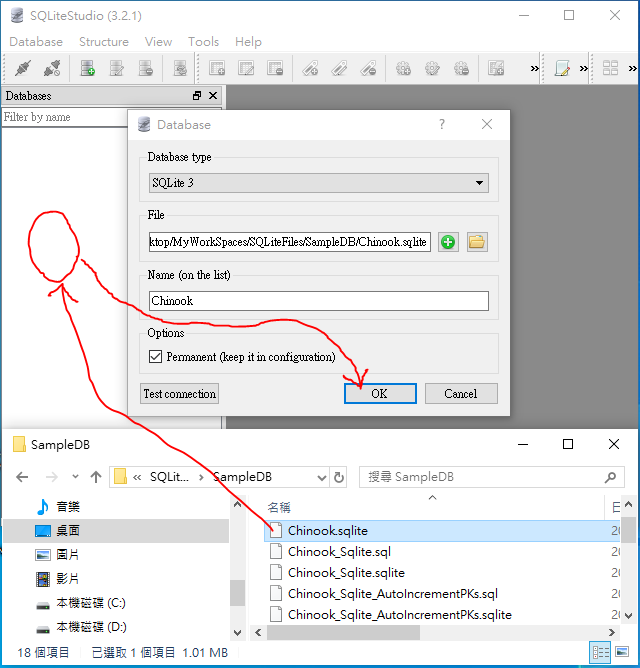Image resolution: width=640 pixels, height=668 pixels.
Task: Select file Chinook_Sqlite.sql
Action: click(x=339, y=552)
